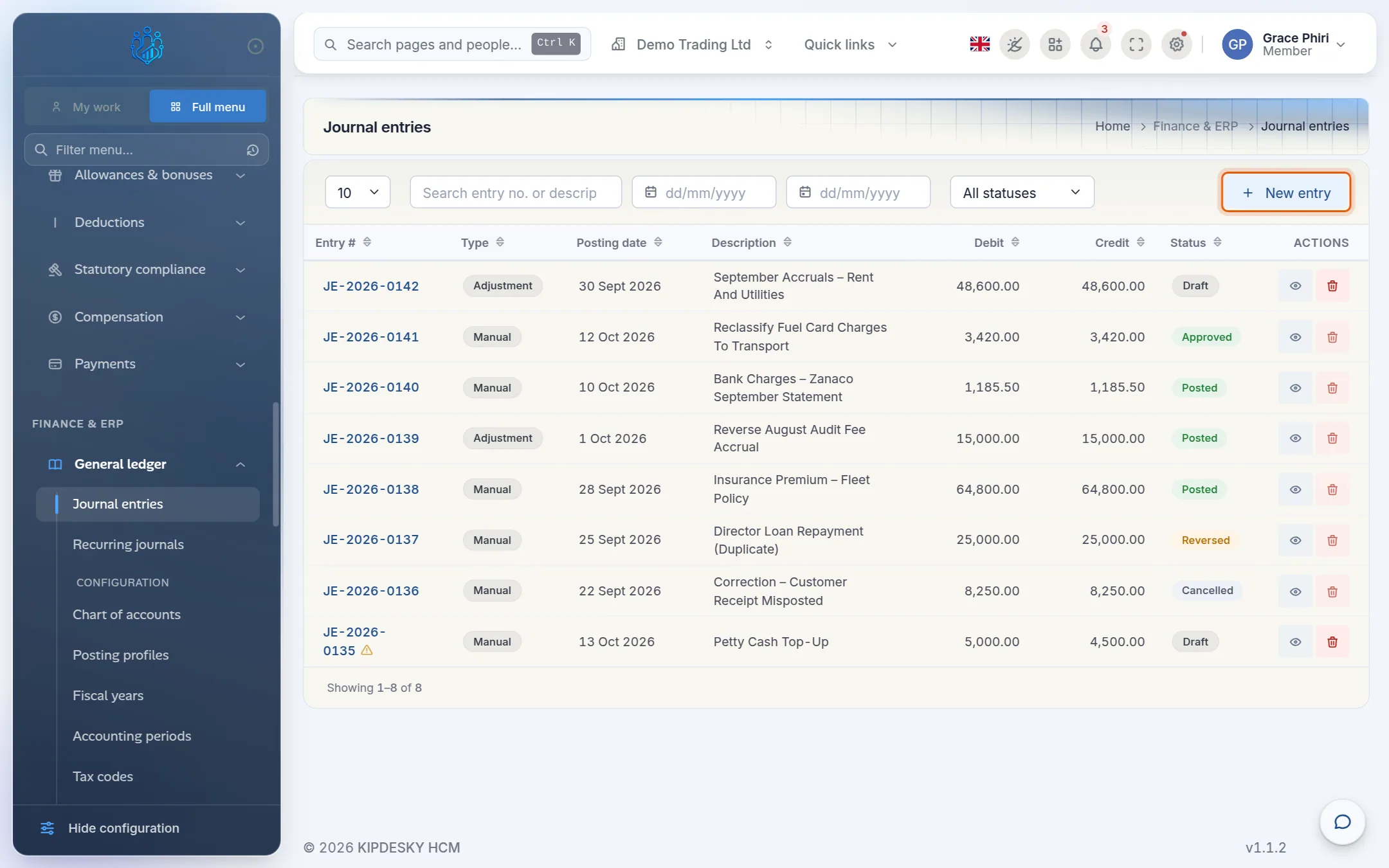Viewport: 1389px width, 868px height.
Task: Go to Finance & ERP breadcrumb
Action: tap(1195, 126)
